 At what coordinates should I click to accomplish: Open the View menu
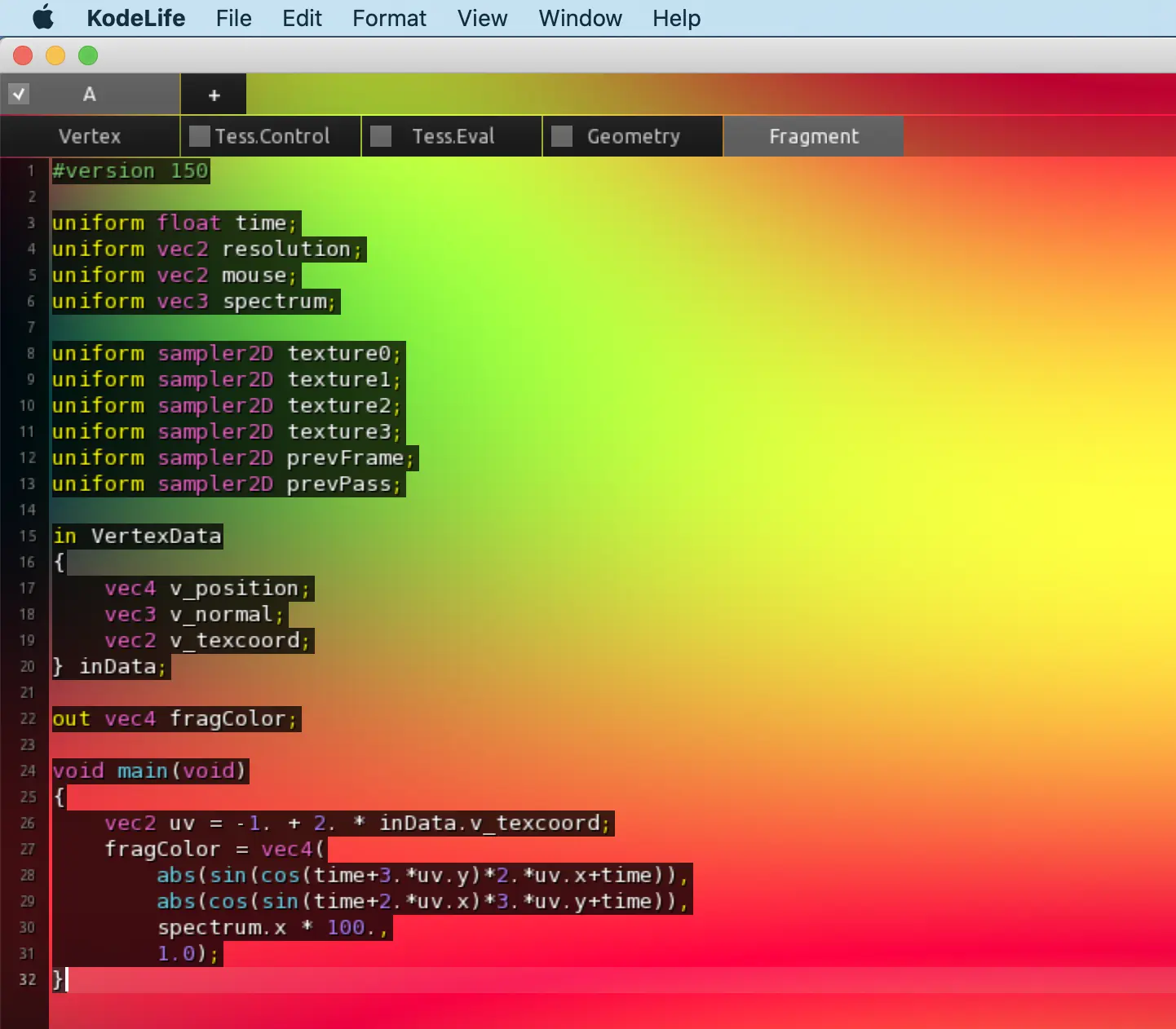point(482,18)
